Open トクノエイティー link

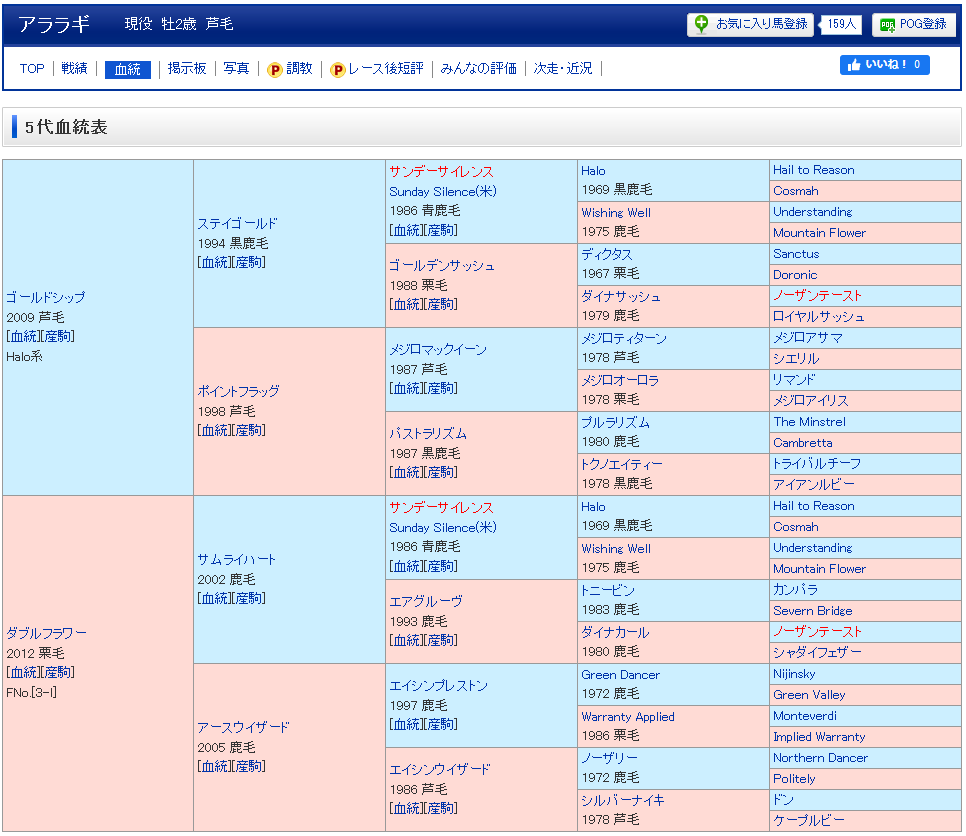pos(622,465)
